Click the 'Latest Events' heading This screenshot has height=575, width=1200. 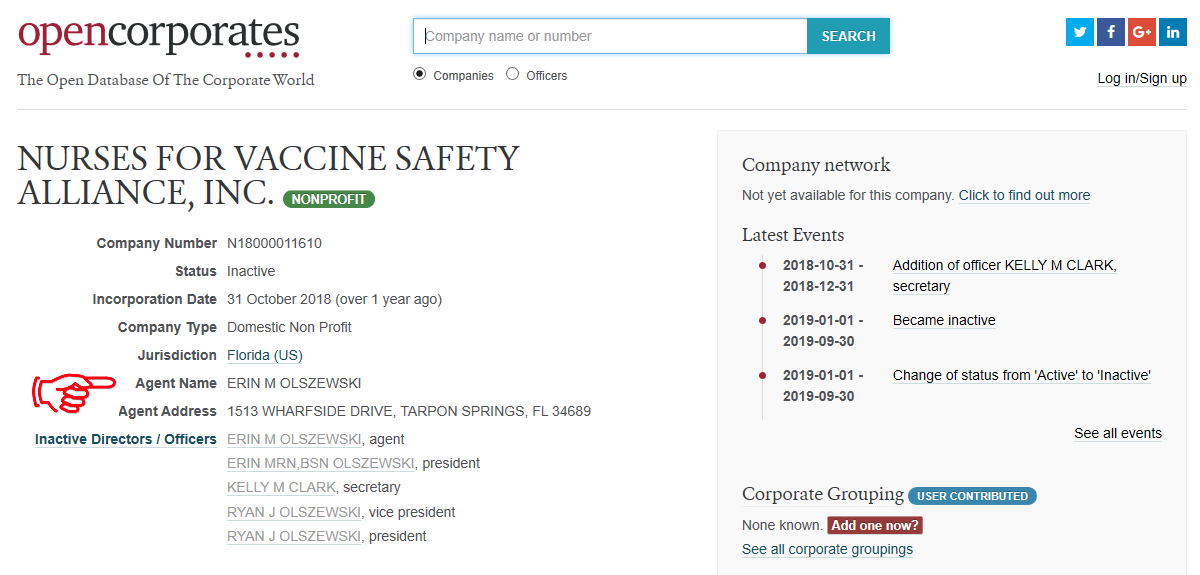[793, 235]
